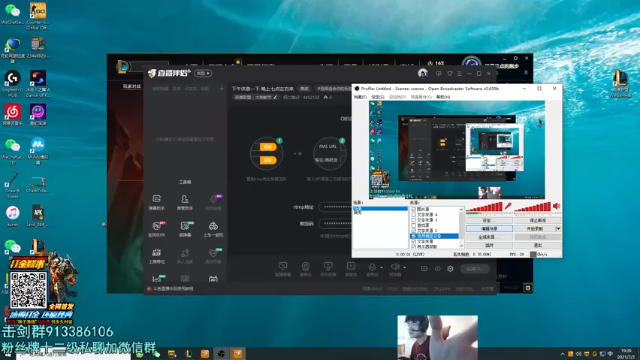Click lower orange copy button in step one

tap(268, 160)
